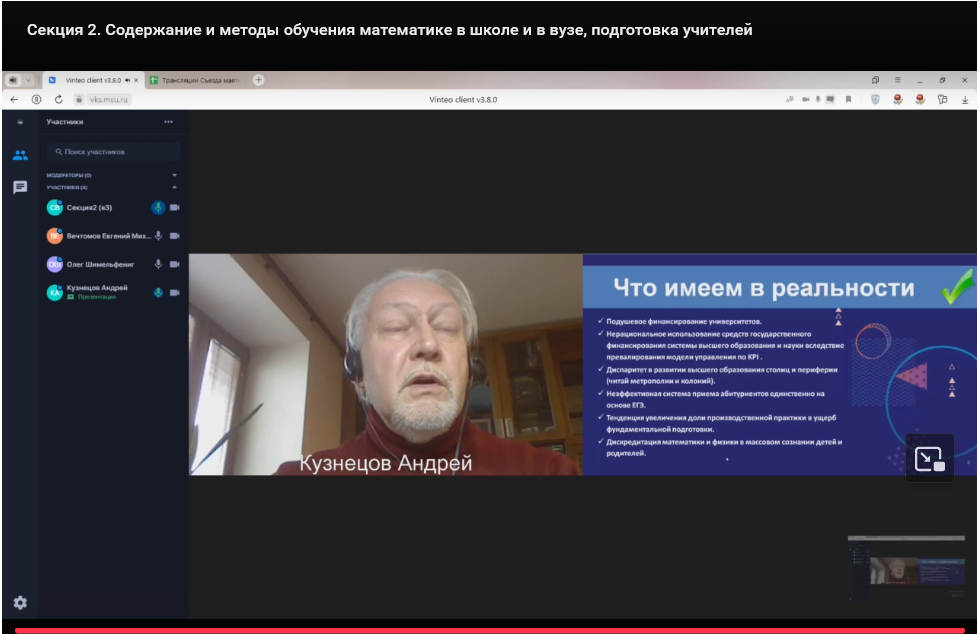Open settings gear in bottom-left corner
This screenshot has height=634, width=980.
(20, 603)
